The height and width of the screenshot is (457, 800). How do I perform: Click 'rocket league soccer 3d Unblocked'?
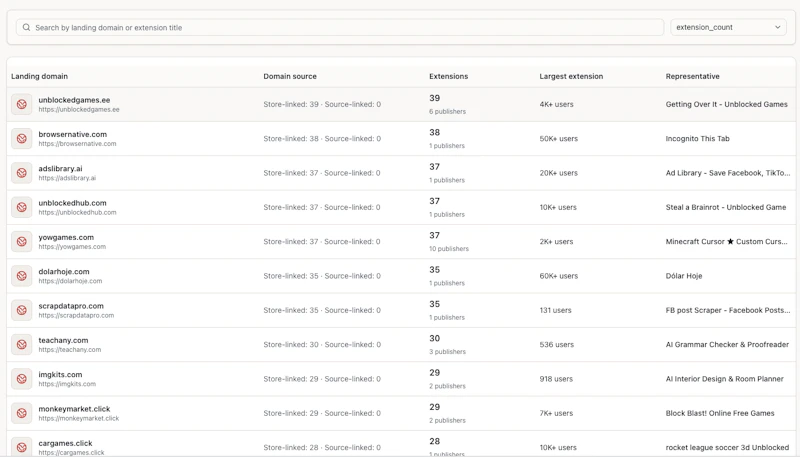tap(727, 447)
